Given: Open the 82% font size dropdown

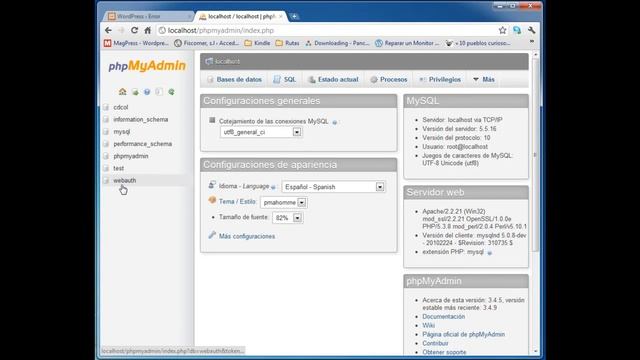Looking at the screenshot, I should point(288,218).
